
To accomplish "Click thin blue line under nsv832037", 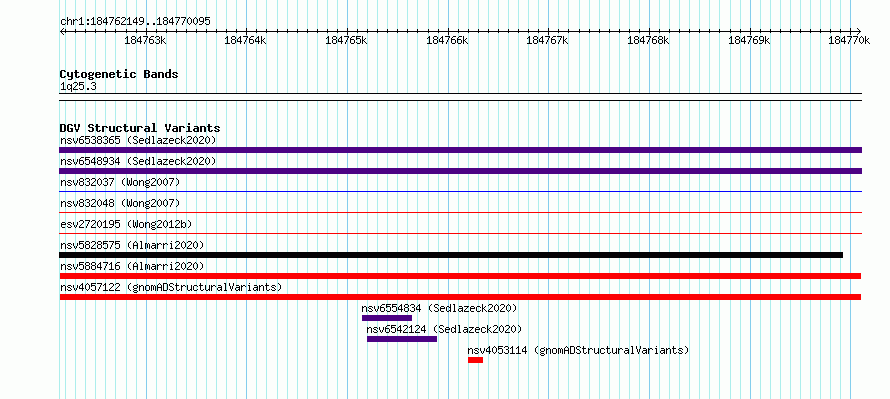I will click(460, 191).
